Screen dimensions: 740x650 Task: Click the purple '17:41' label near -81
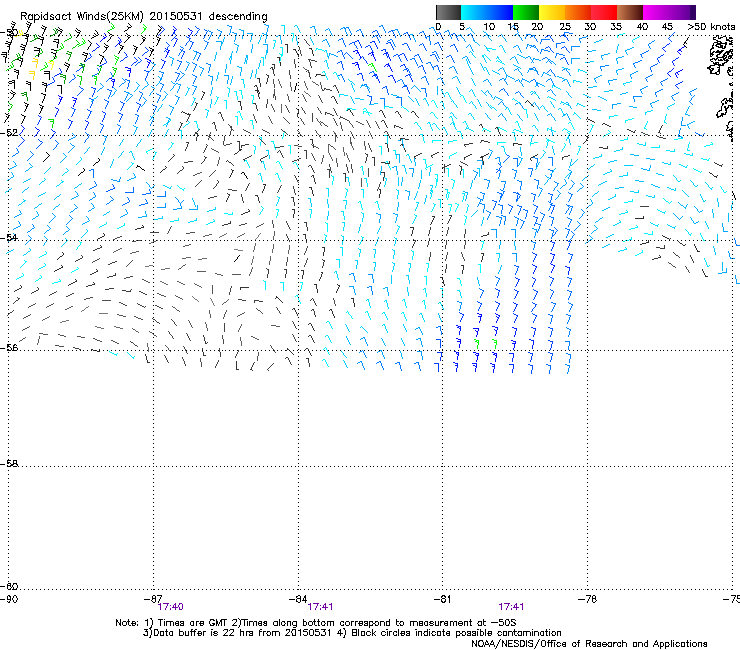click(511, 607)
